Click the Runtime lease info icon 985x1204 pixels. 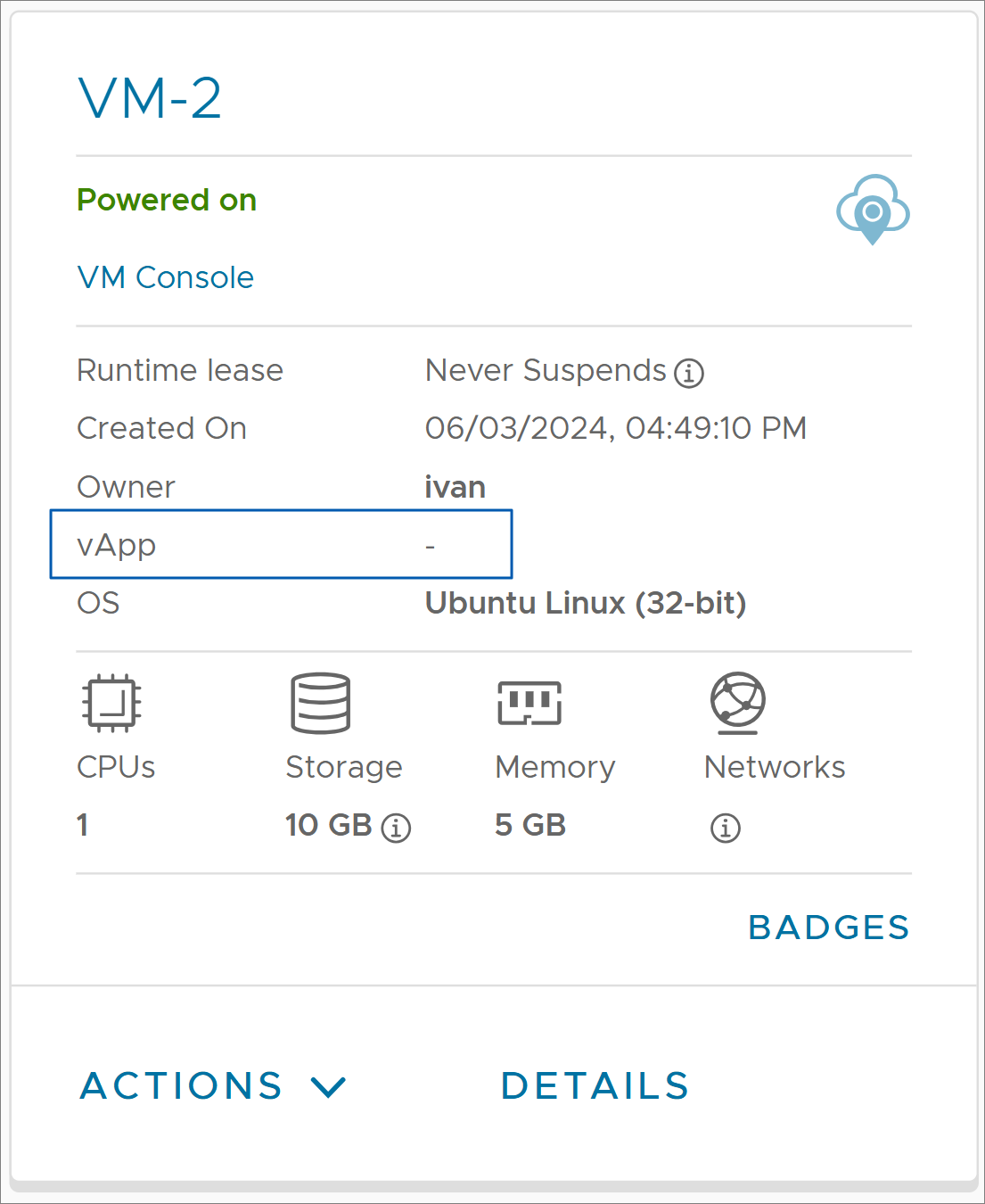[689, 373]
